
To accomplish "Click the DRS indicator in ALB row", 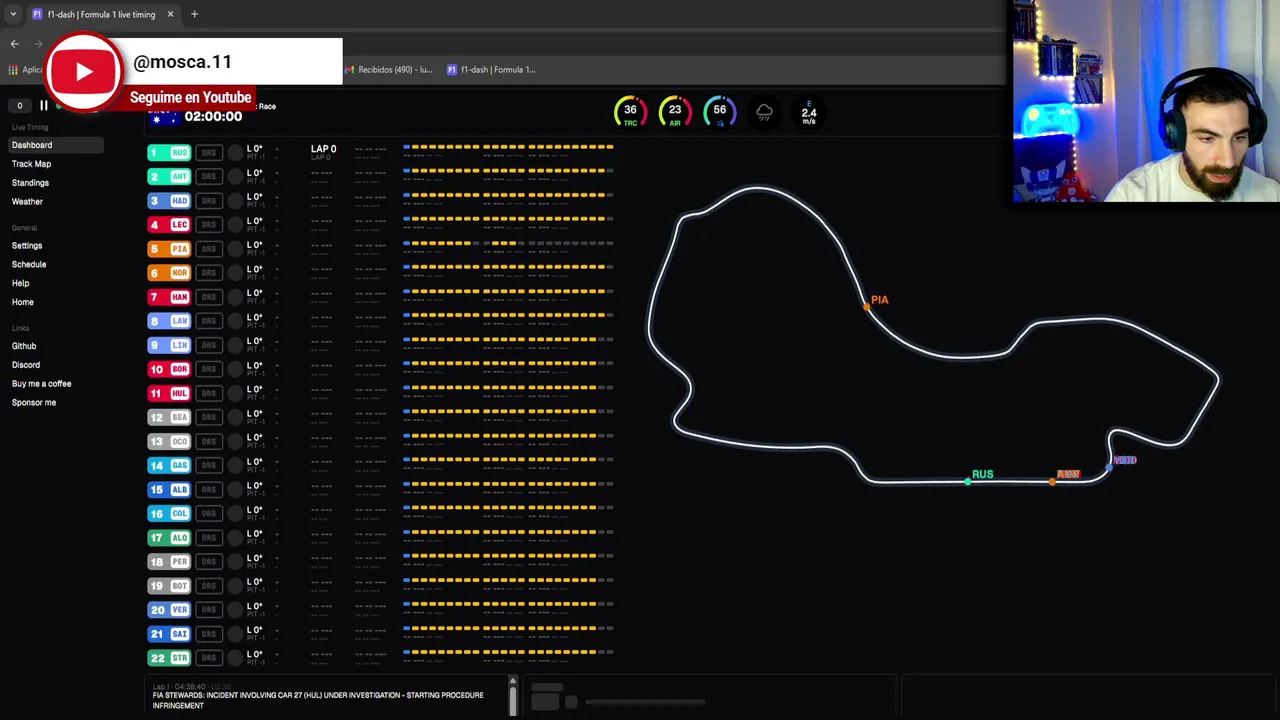I will tap(208, 490).
